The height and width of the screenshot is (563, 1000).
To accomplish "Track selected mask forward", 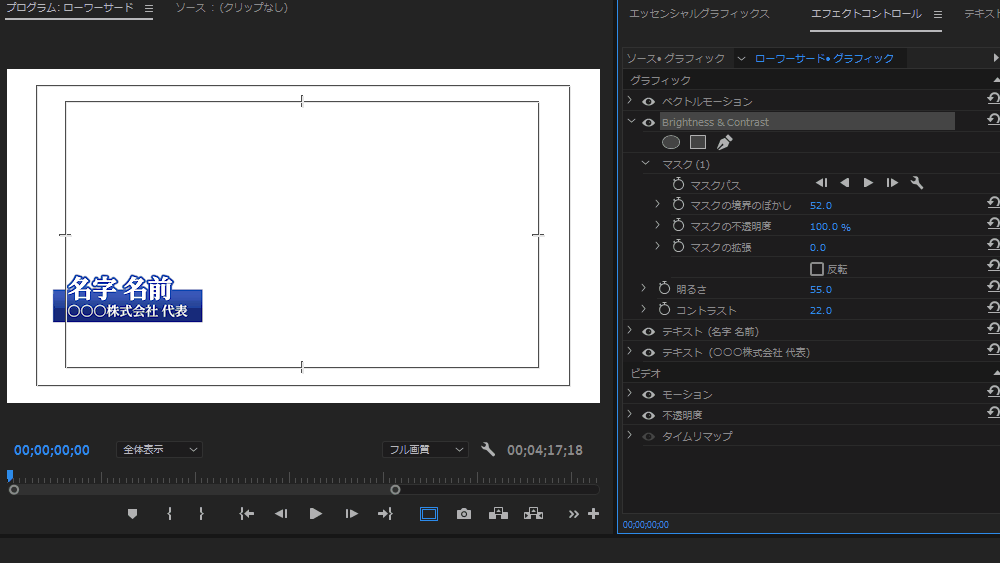I will pos(868,183).
